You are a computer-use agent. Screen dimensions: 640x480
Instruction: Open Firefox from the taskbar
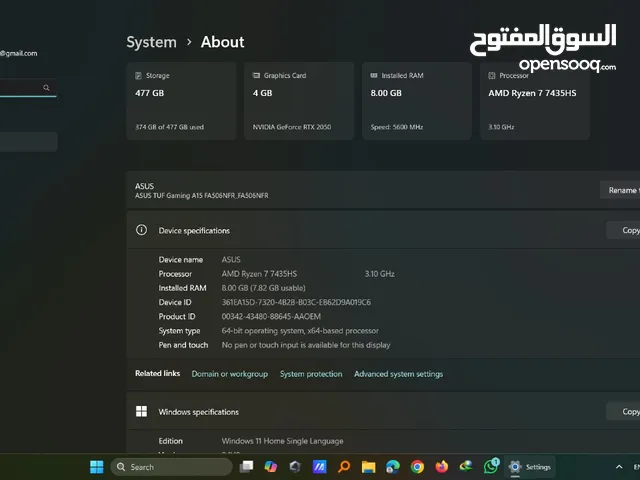[x=442, y=467]
